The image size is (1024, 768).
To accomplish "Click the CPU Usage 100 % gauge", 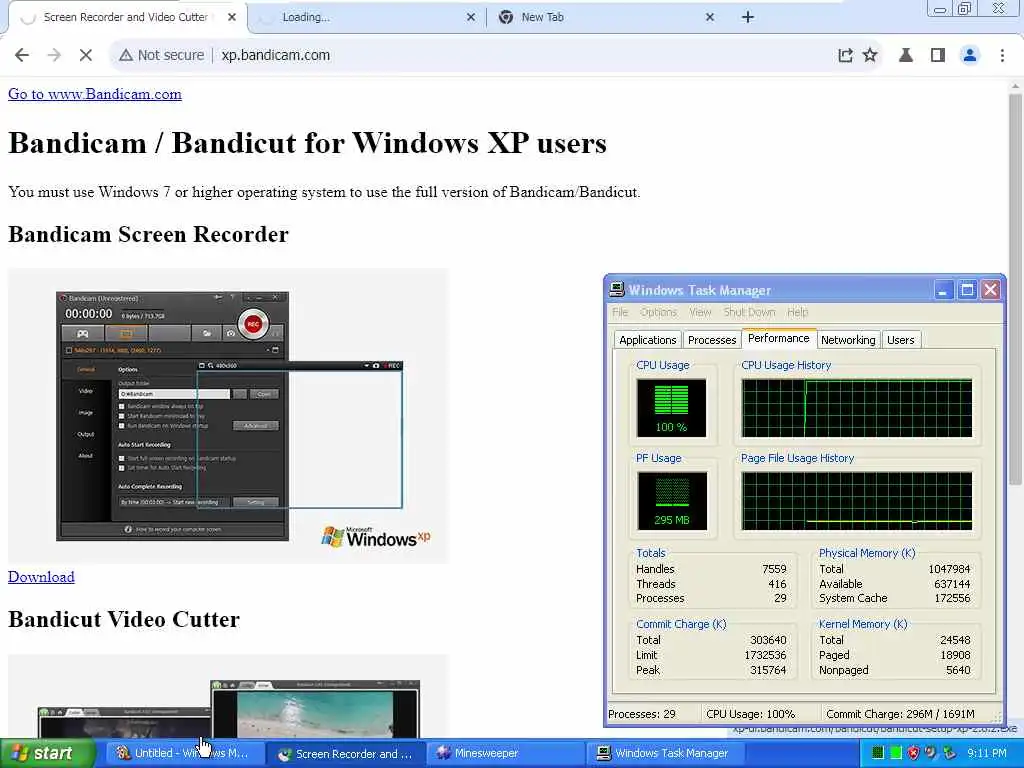I will [671, 408].
